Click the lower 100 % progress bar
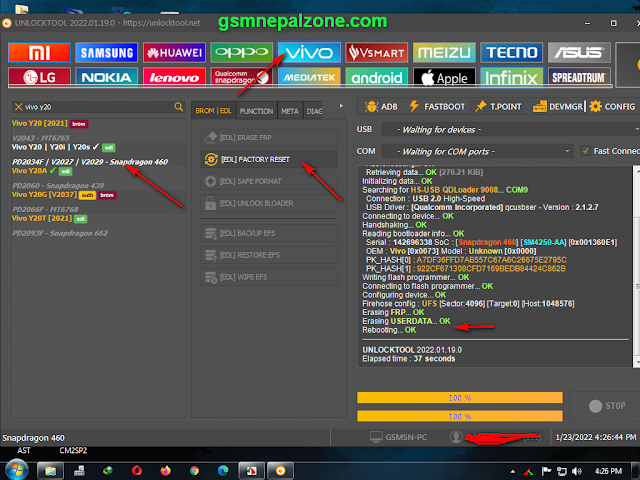The image size is (640, 480). point(460,416)
